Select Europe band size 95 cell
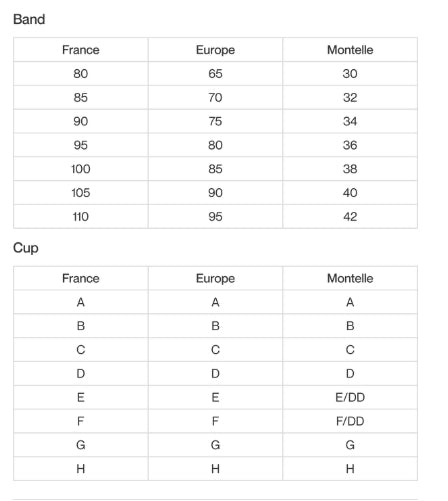 [x=215, y=217]
